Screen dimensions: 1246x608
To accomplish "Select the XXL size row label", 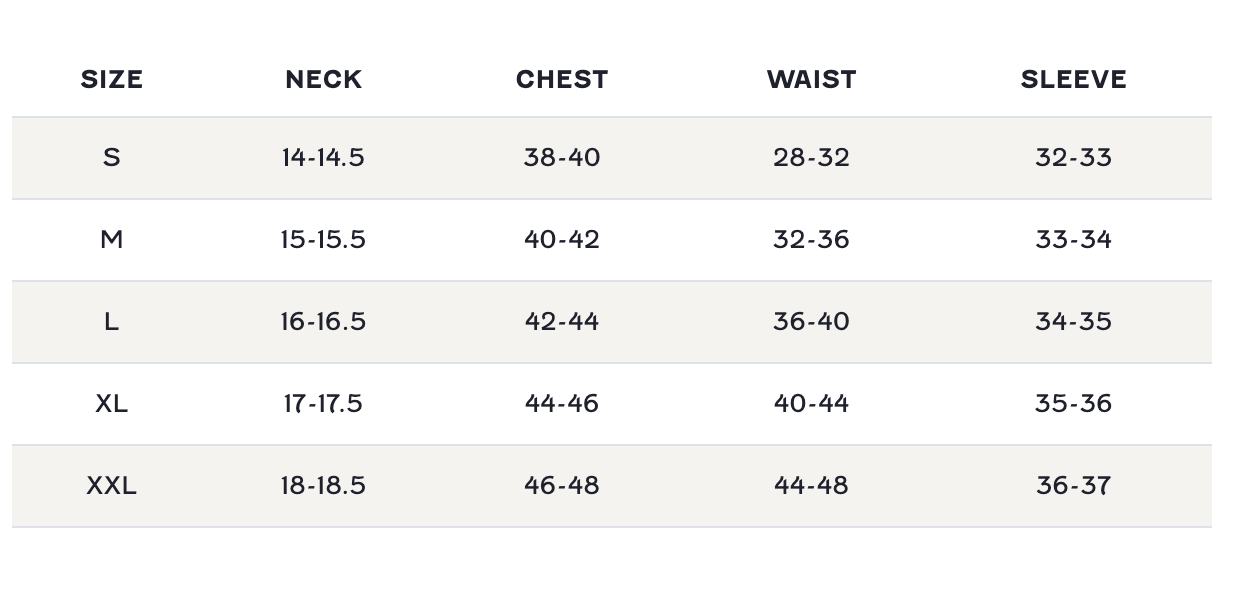I will [x=112, y=486].
